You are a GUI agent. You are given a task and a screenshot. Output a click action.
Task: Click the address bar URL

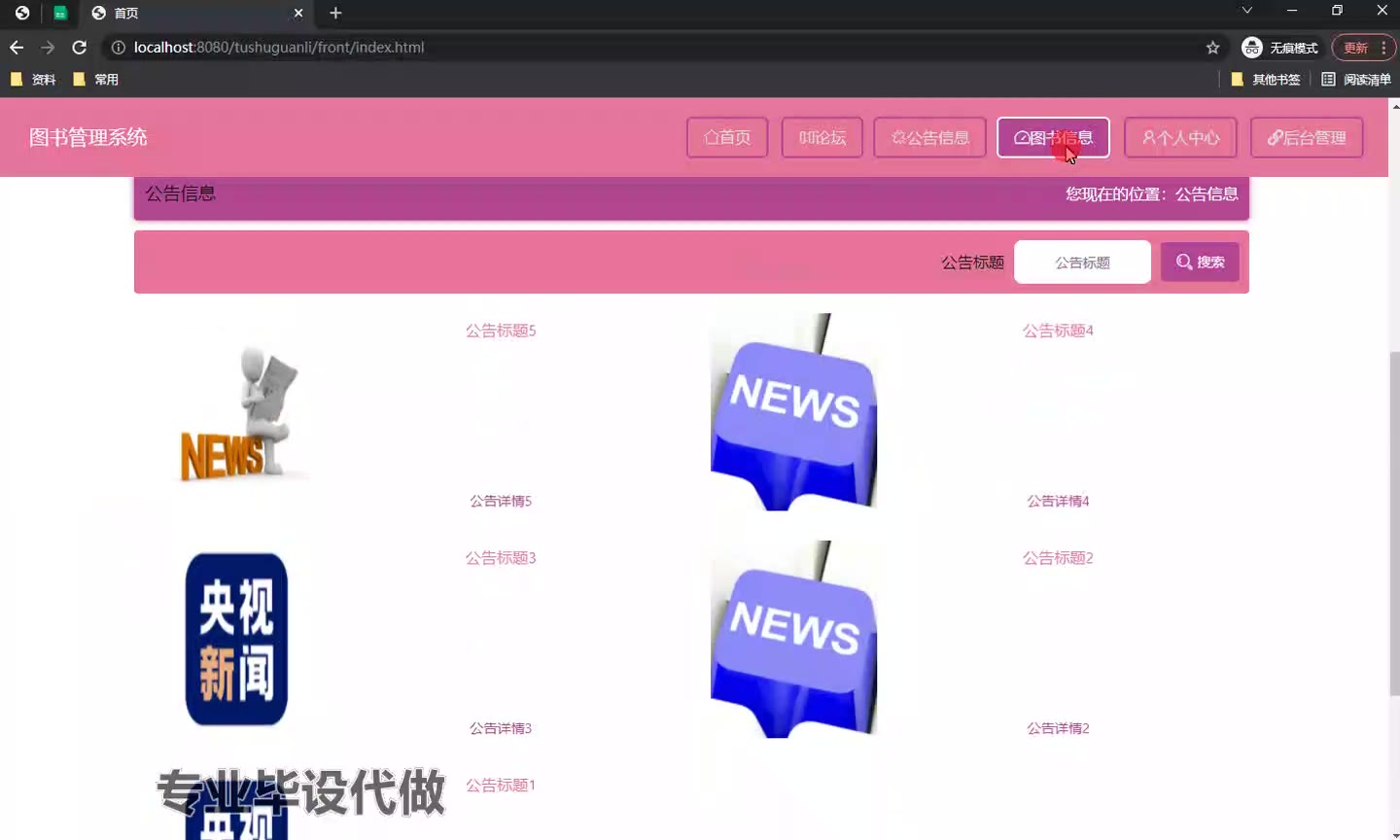click(x=279, y=48)
